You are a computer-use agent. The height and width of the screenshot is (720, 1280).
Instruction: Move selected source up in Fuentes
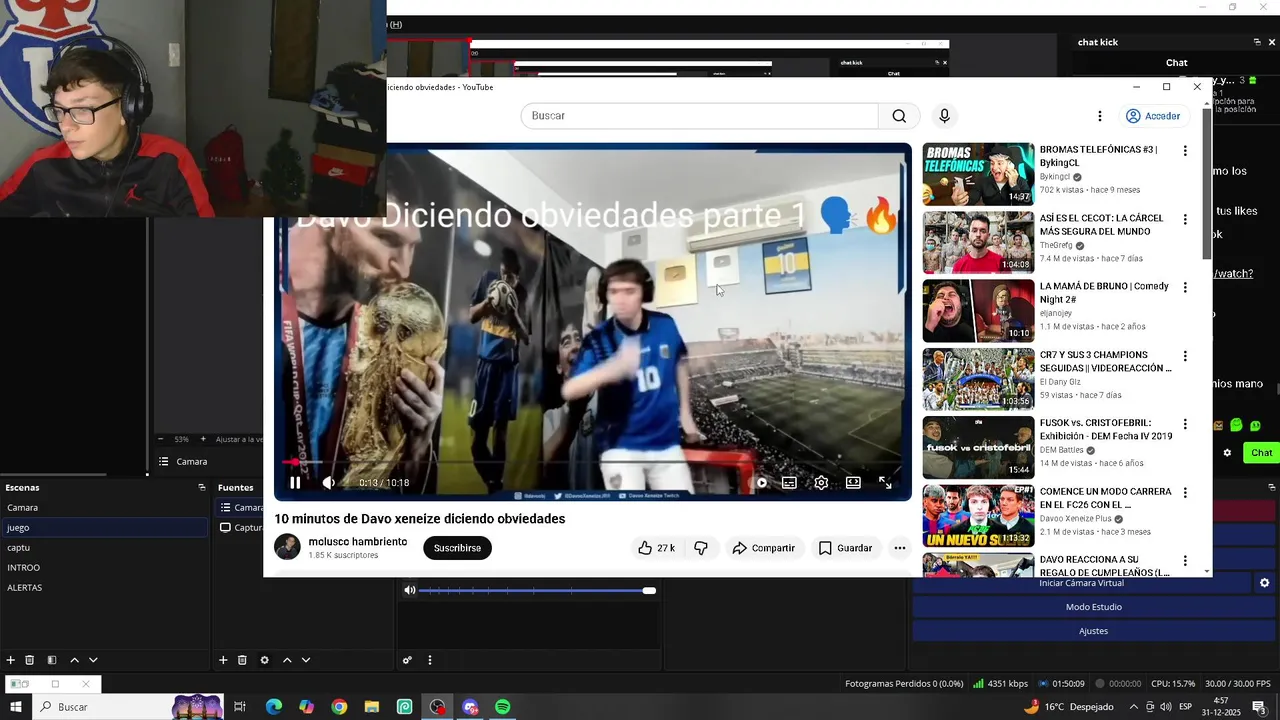pyautogui.click(x=287, y=660)
